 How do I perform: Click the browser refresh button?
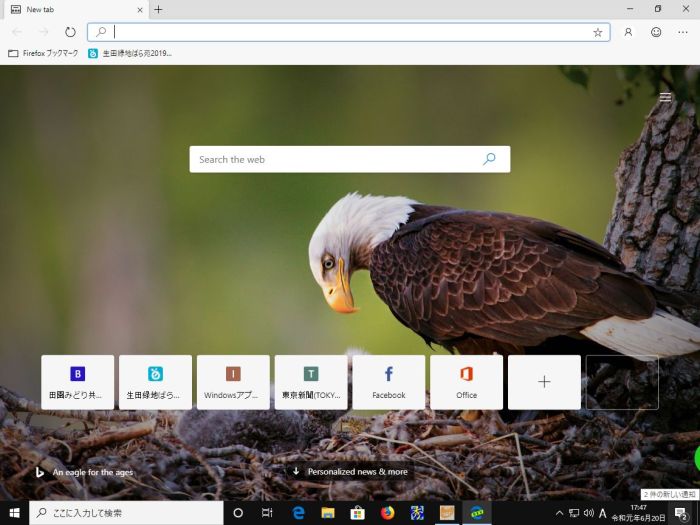coord(70,32)
